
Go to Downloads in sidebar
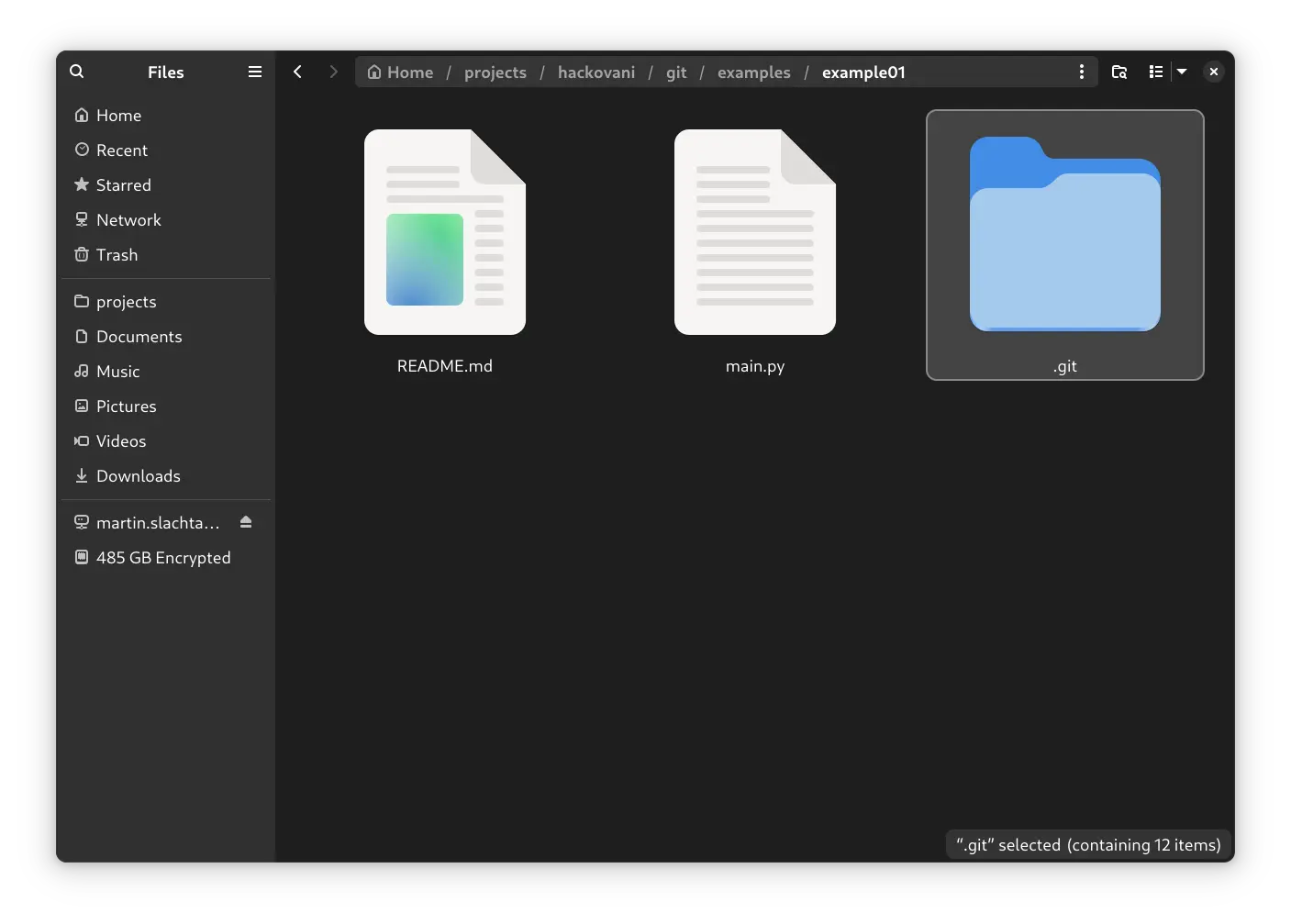click(x=138, y=476)
